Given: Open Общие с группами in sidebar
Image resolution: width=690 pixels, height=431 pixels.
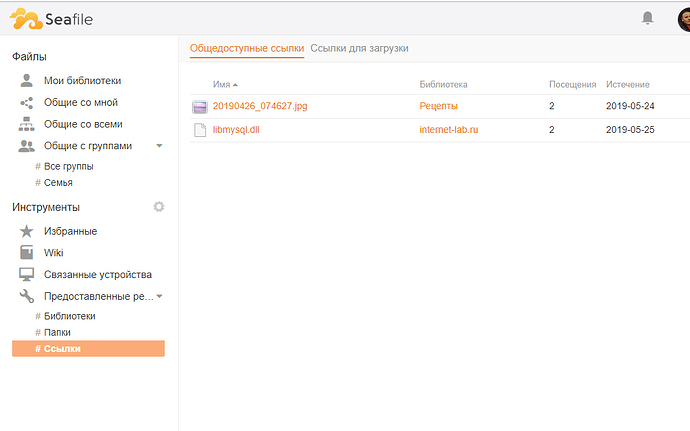Looking at the screenshot, I should click(88, 146).
